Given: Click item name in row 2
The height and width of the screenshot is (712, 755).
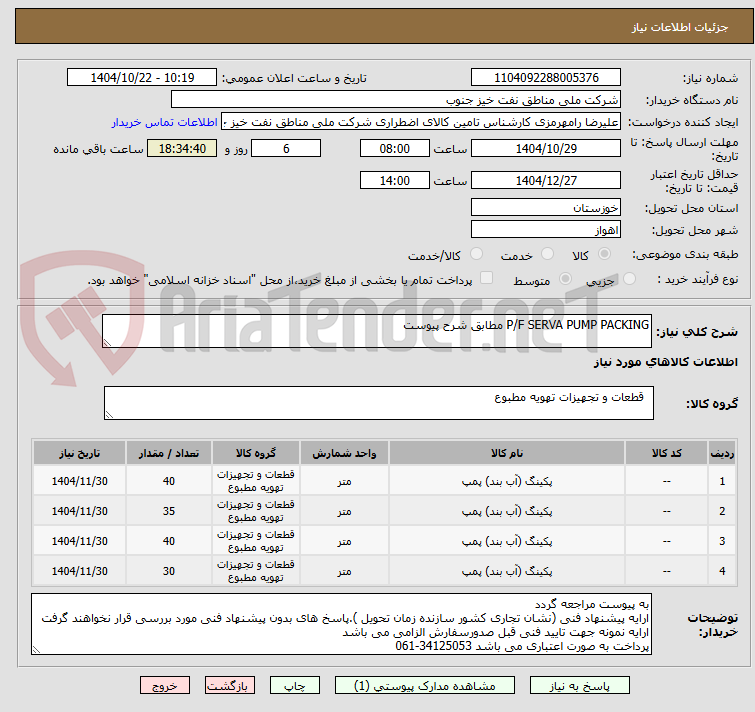Looking at the screenshot, I should [x=507, y=511].
